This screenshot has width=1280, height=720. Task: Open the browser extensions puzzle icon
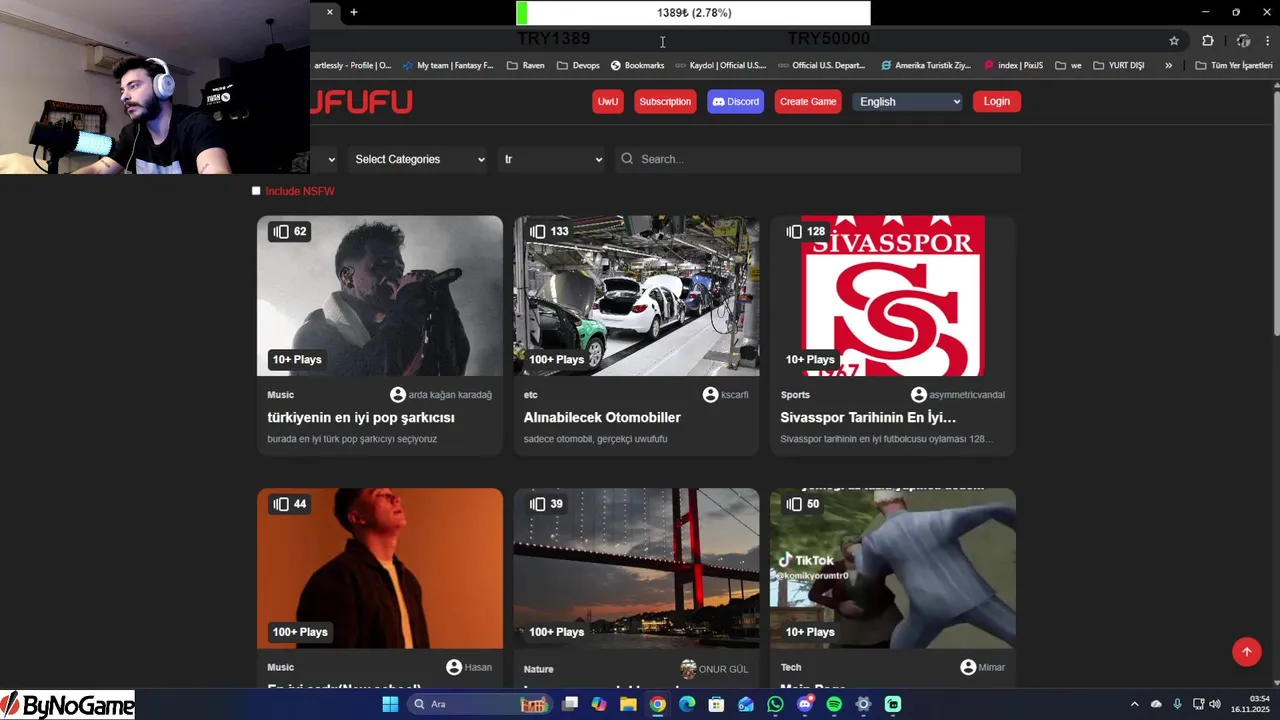1208,41
